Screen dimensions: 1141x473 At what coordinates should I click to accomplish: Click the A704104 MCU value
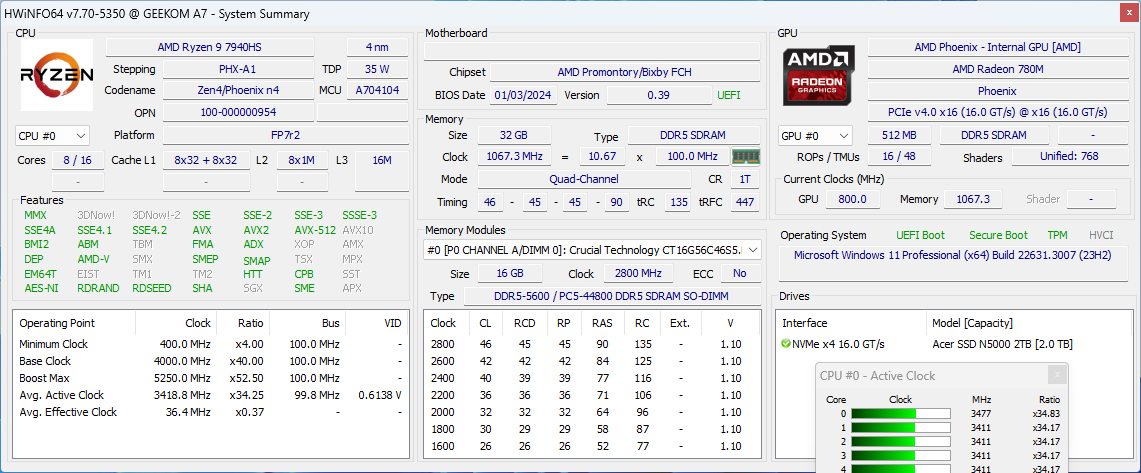coord(377,90)
